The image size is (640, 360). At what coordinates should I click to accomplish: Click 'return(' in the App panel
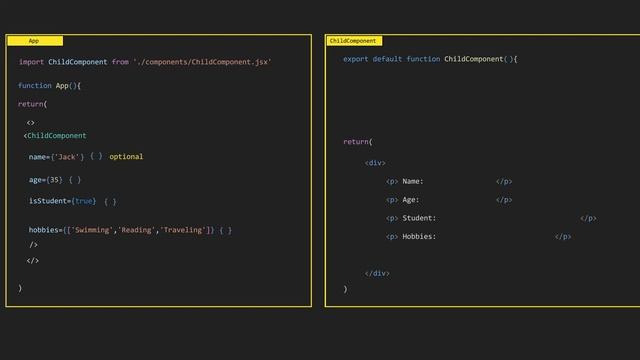coord(33,104)
